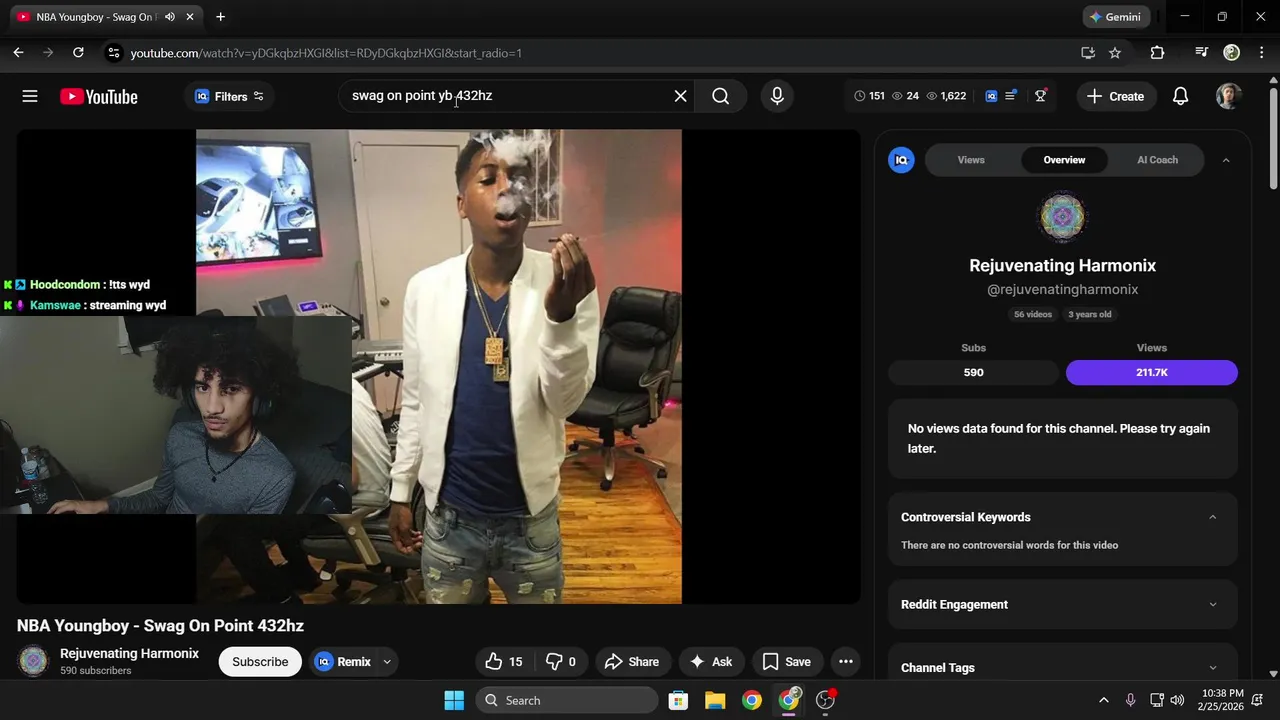Screen dimensions: 1280x720
Task: Collapse the vidIQ panel with top chevron
Action: click(x=1226, y=160)
